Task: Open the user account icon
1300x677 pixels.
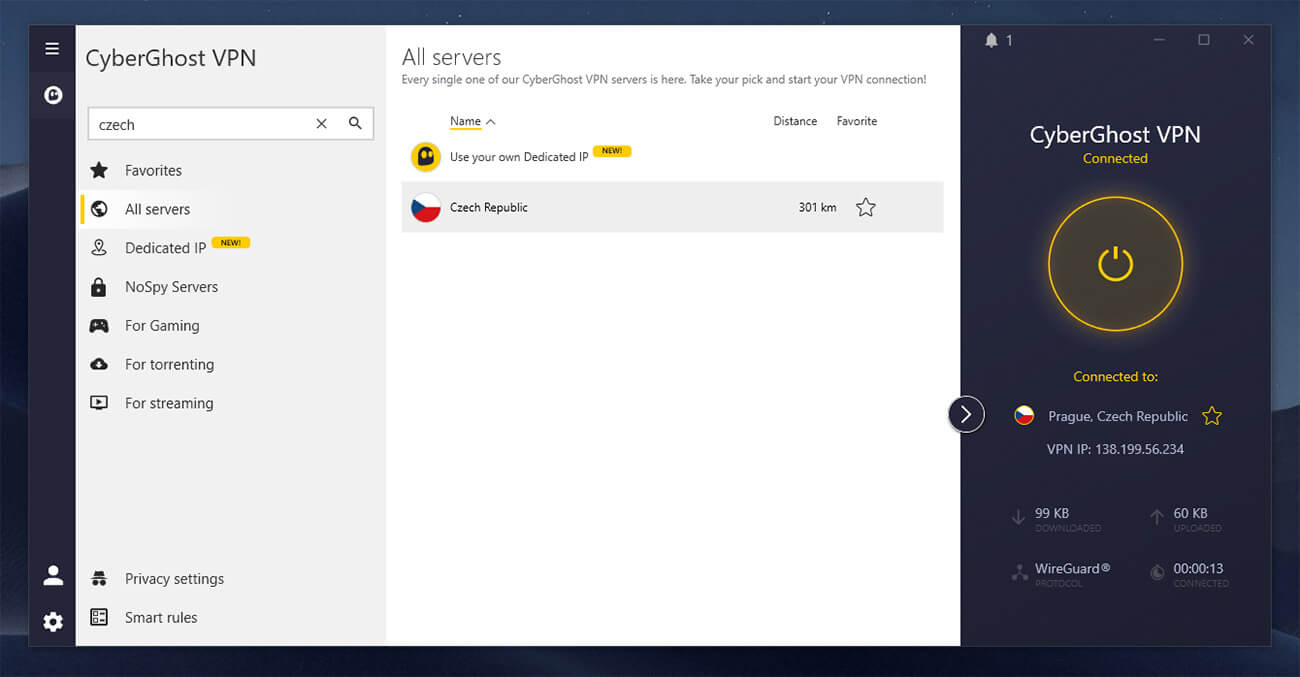Action: click(x=53, y=576)
